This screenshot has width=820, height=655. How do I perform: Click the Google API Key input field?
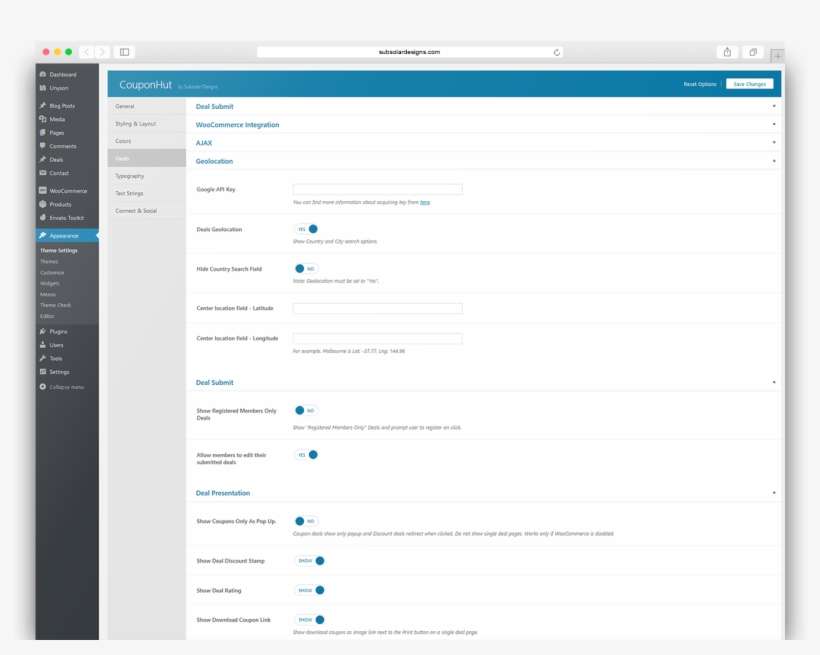click(377, 189)
